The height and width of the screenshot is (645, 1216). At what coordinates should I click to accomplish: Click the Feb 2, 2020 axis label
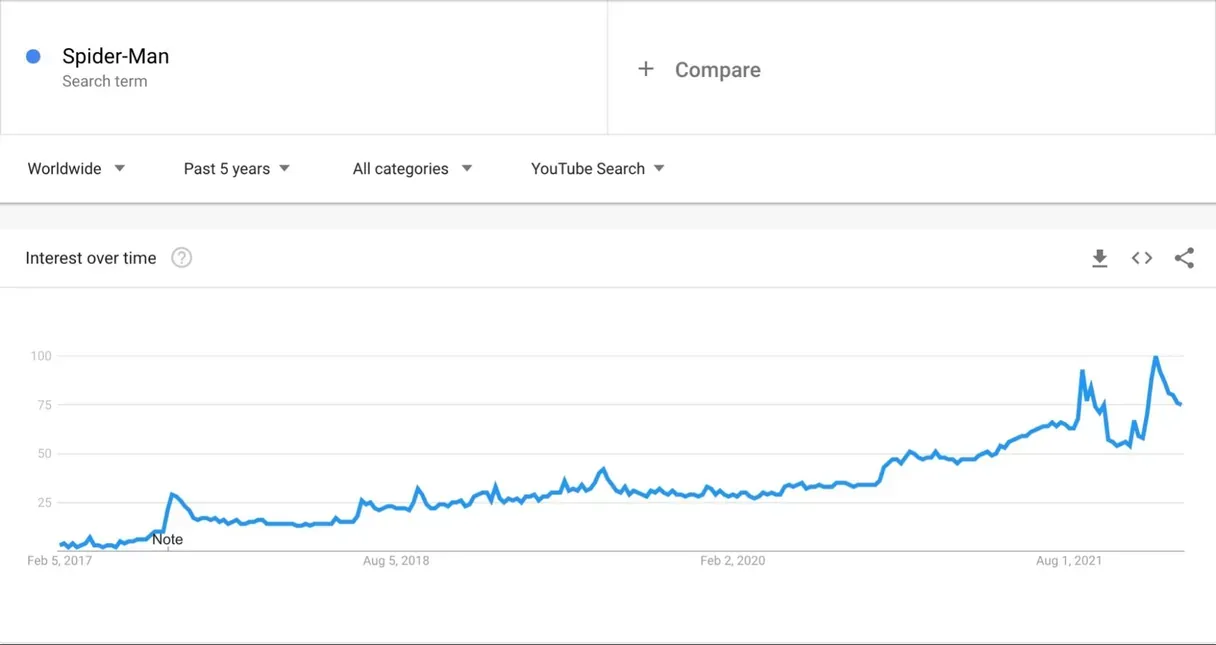732,561
